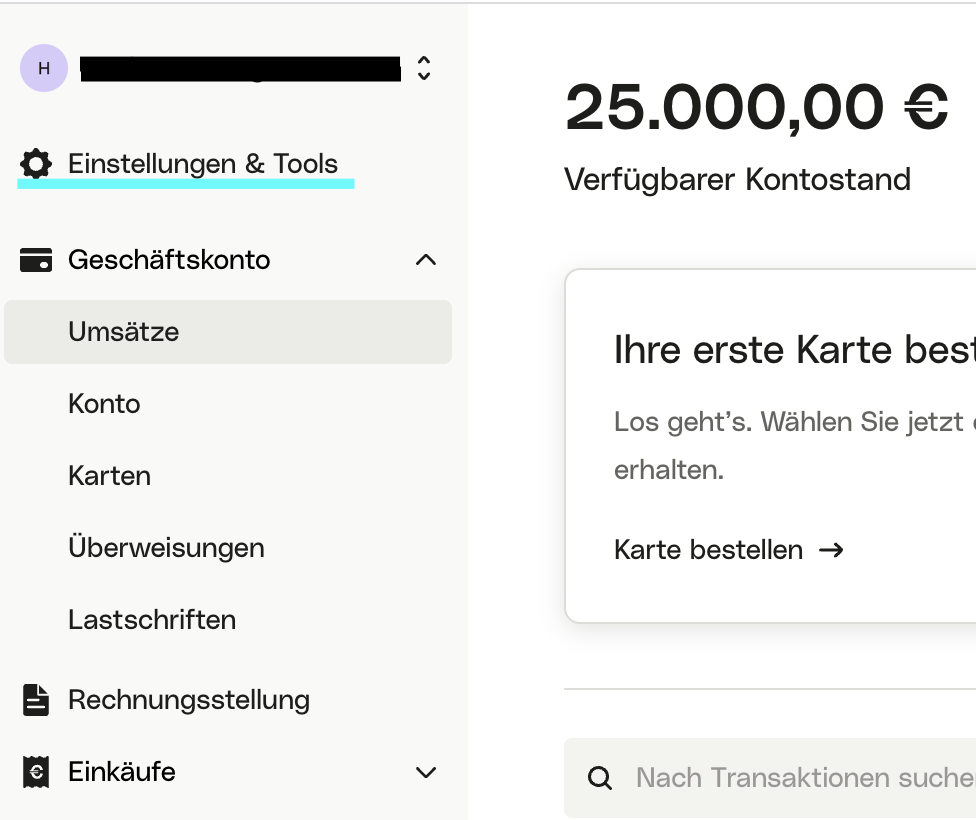Navigate to Überweisungen

point(166,548)
